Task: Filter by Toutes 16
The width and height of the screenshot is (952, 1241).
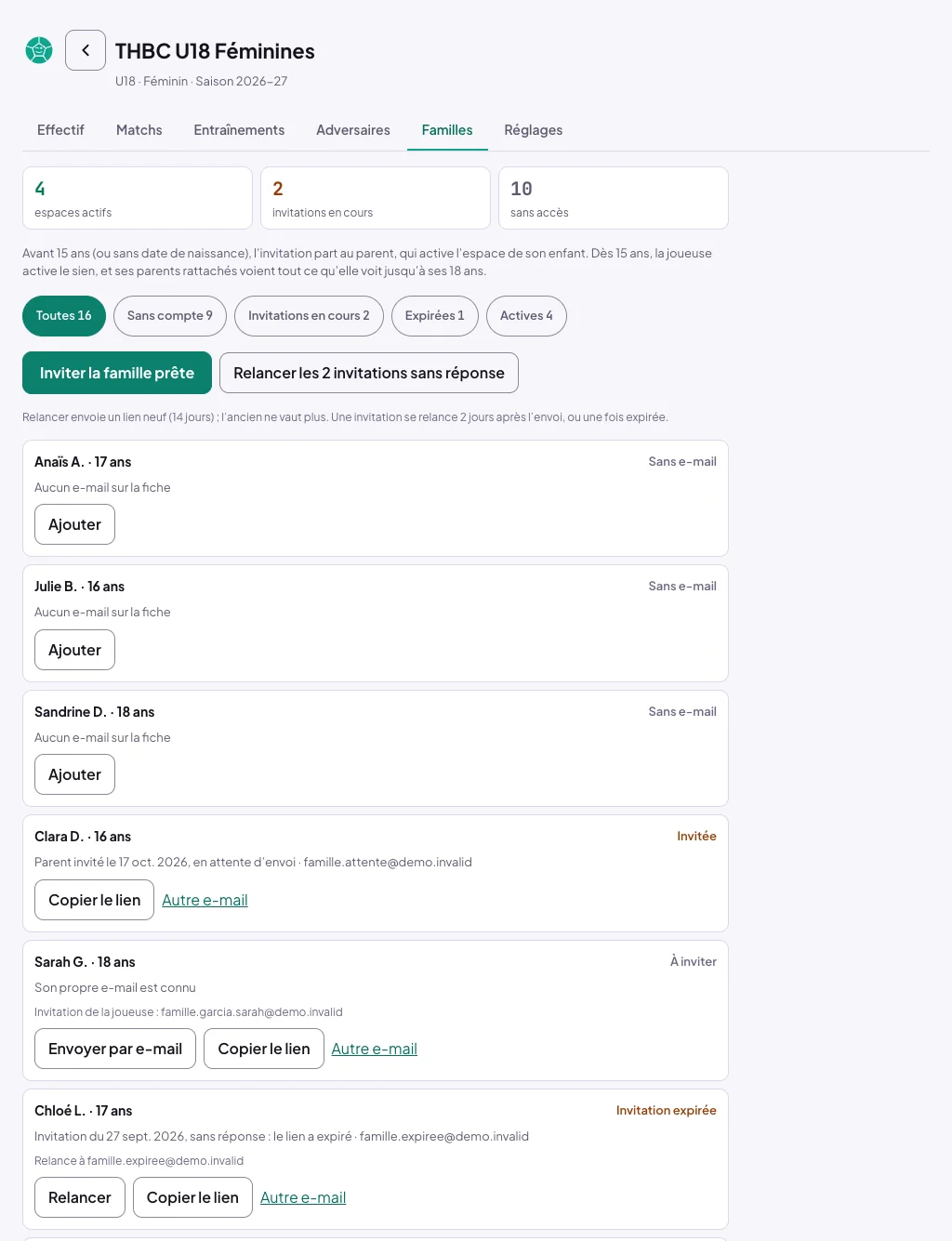Action: (64, 316)
